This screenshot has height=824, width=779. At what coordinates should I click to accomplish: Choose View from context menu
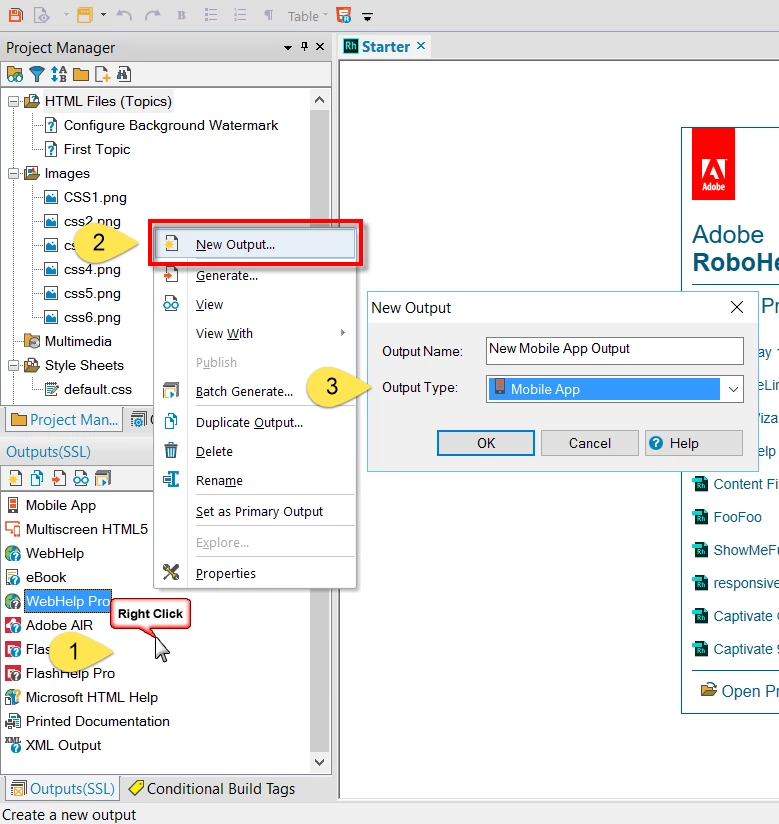tap(255, 304)
